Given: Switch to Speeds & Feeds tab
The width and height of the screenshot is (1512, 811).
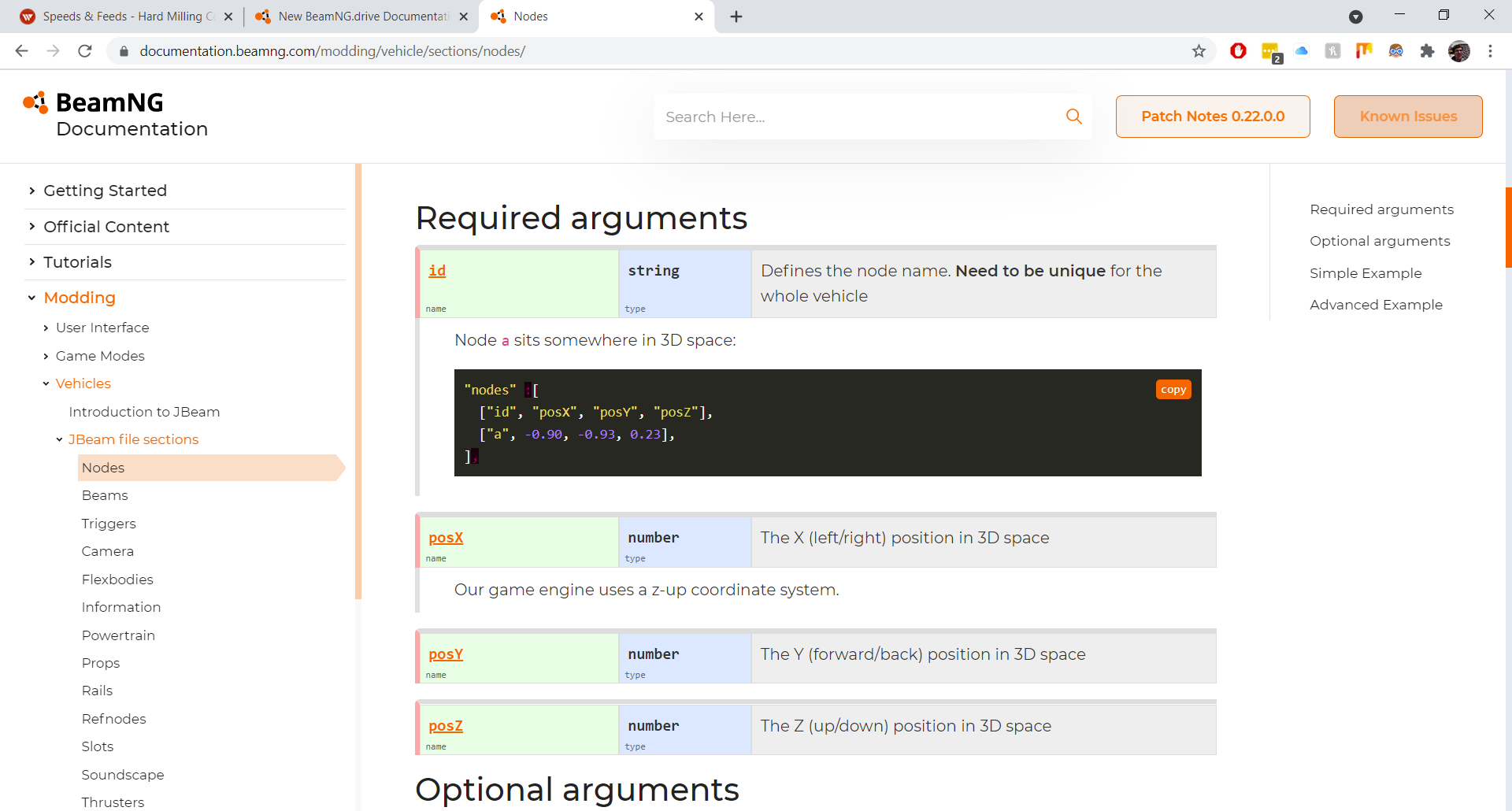Looking at the screenshot, I should click(x=126, y=17).
